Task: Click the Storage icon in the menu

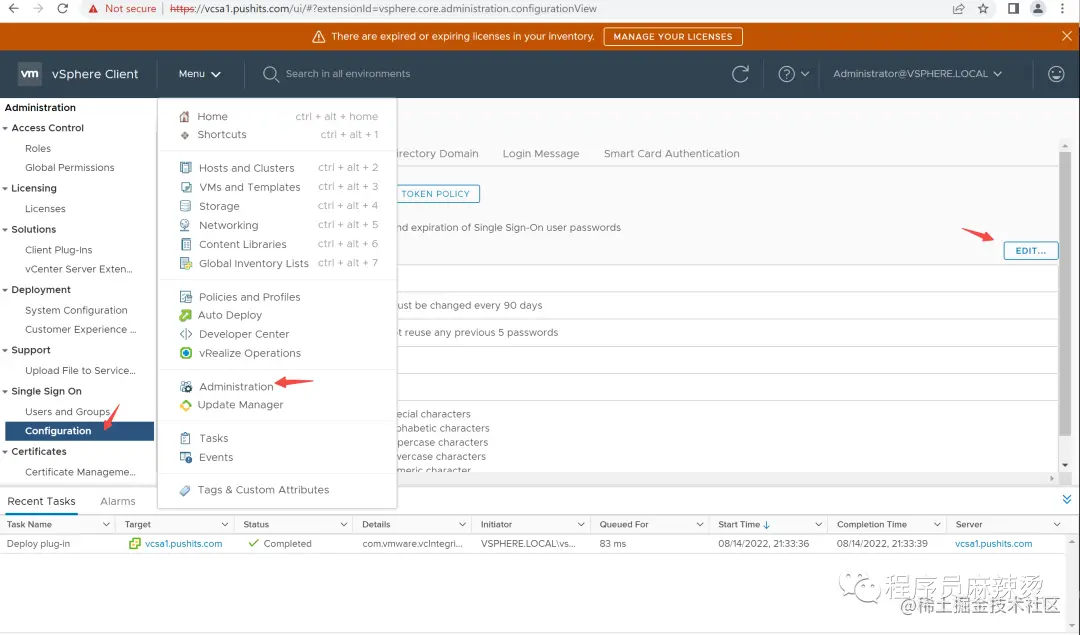Action: click(185, 206)
